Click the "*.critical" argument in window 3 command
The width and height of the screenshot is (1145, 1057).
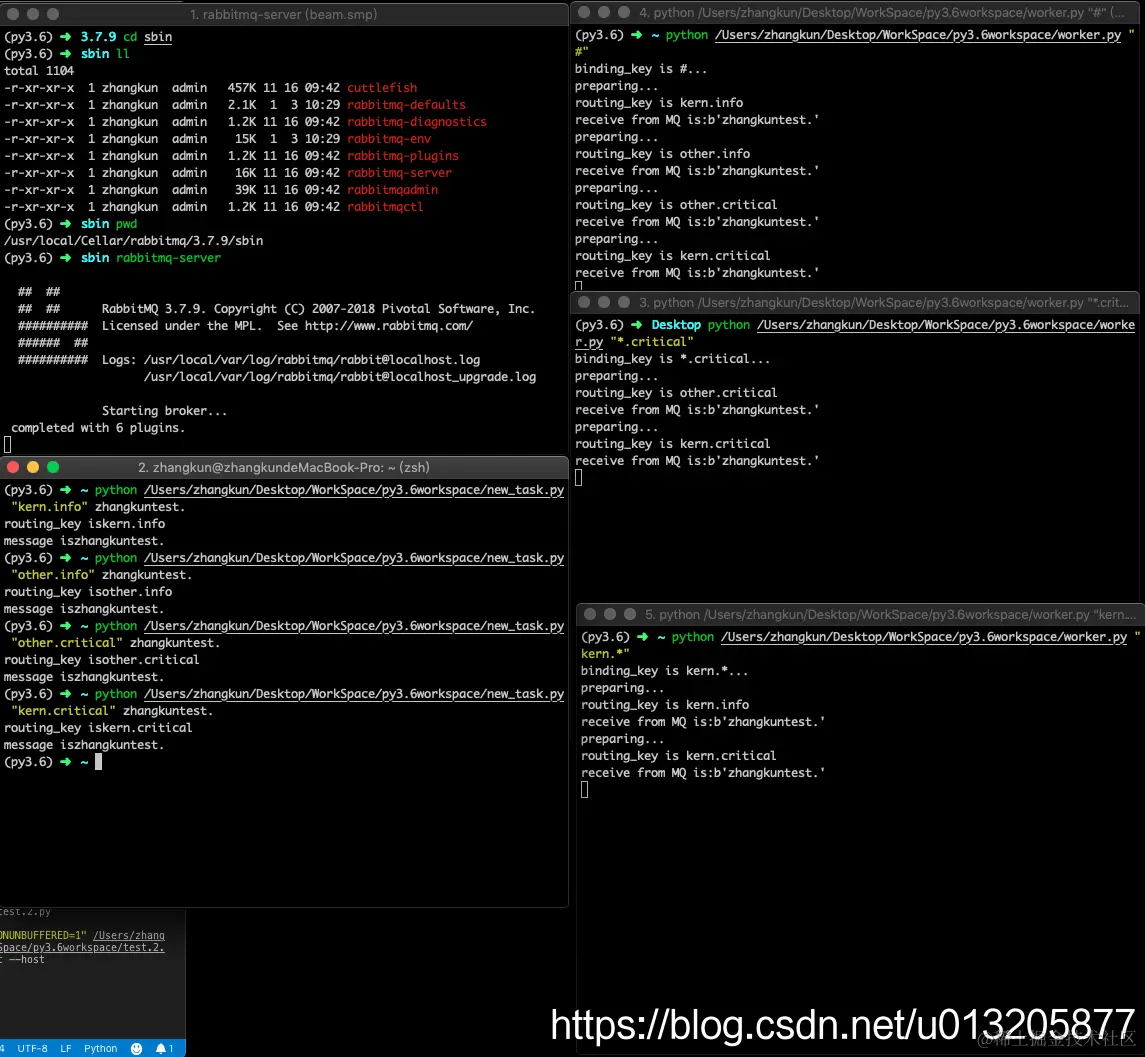[x=652, y=342]
